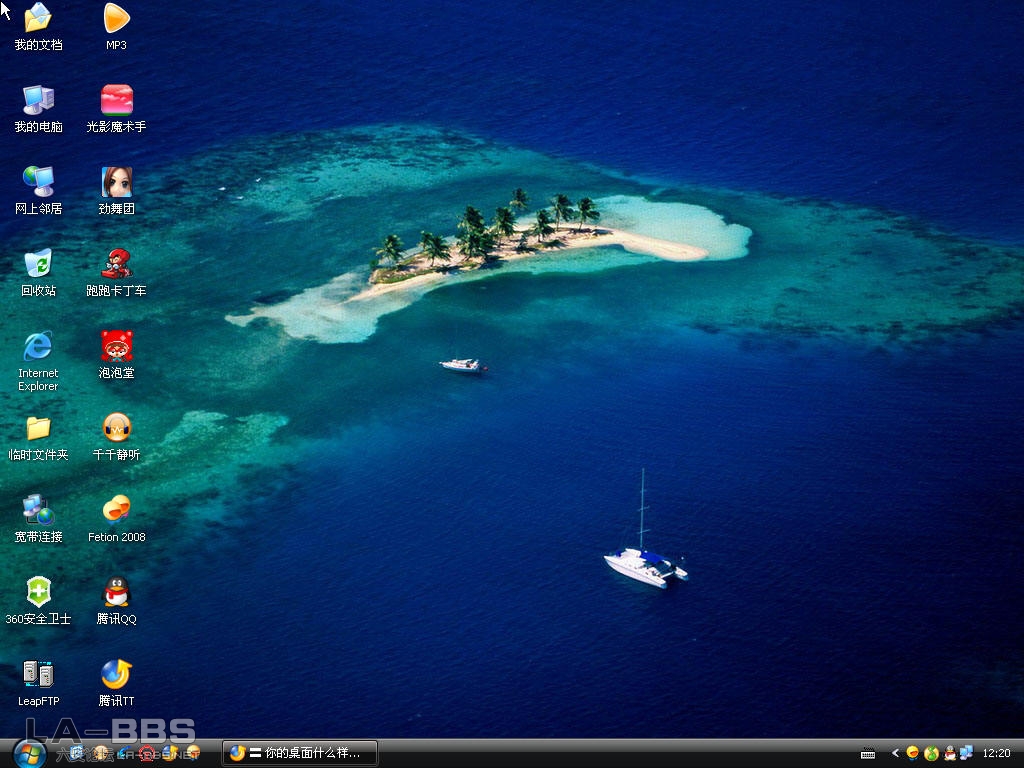The height and width of the screenshot is (768, 1024).
Task: Open 腾讯QQ desktop shortcut
Action: (x=116, y=593)
